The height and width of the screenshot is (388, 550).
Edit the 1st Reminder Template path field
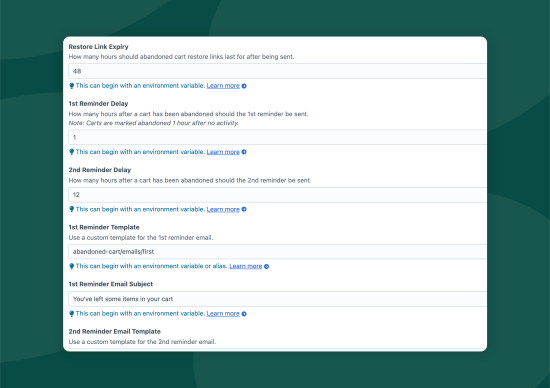click(277, 252)
